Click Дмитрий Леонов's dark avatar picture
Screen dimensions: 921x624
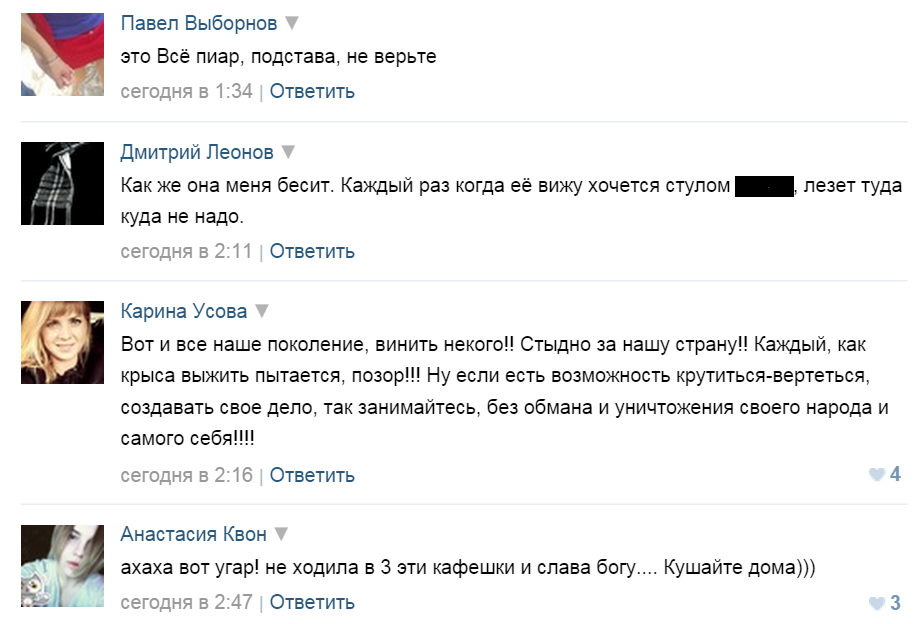tap(62, 183)
